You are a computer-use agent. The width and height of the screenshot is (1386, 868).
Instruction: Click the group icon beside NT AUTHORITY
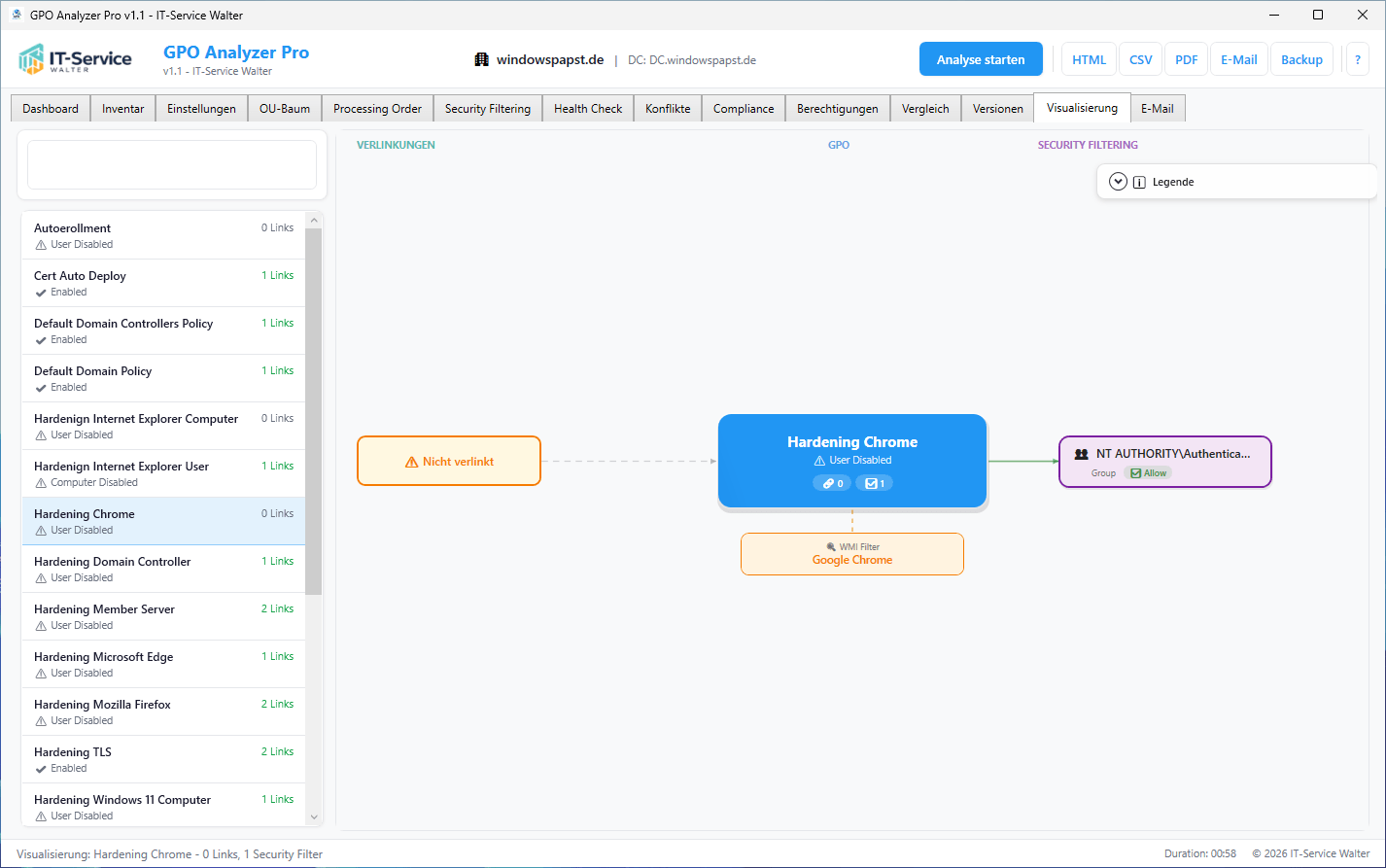(1081, 454)
